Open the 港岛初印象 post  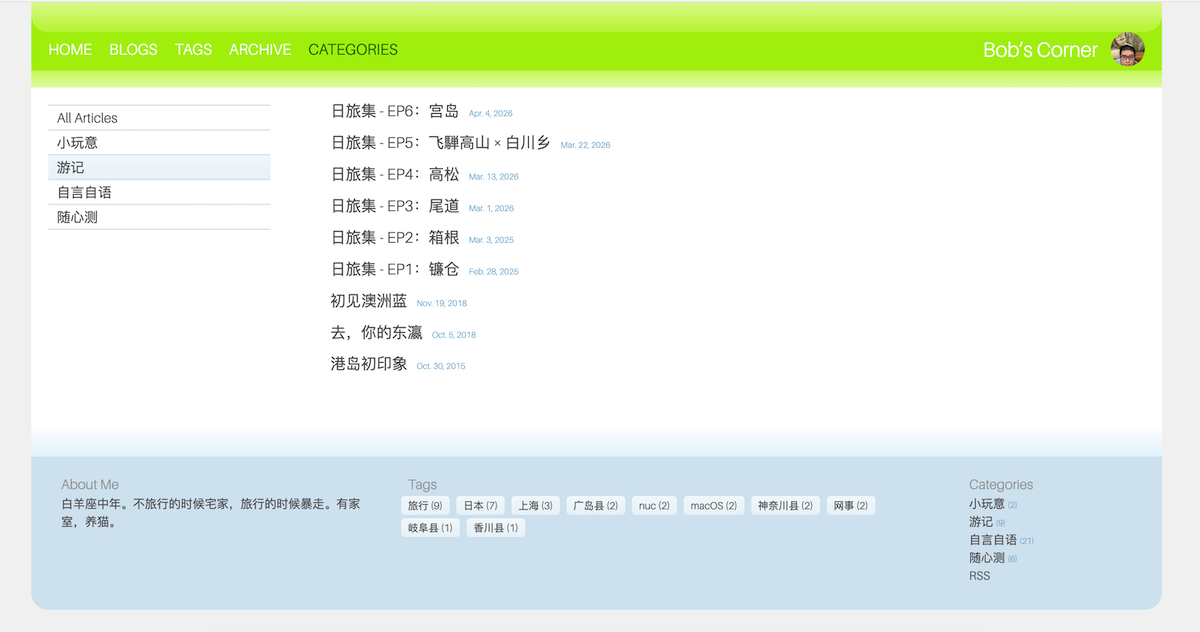pos(367,365)
